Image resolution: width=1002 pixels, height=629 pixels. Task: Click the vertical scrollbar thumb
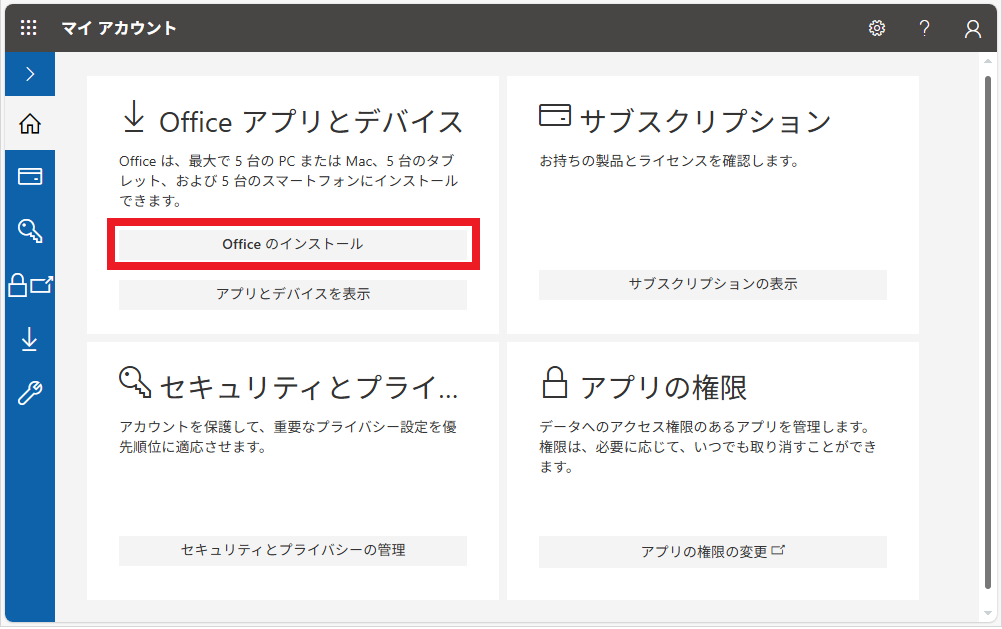(988, 332)
